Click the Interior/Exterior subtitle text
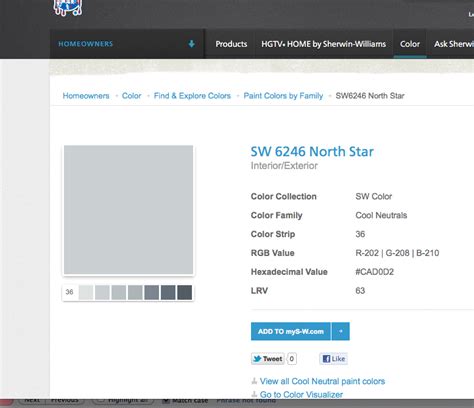This screenshot has width=474, height=408. pyautogui.click(x=284, y=166)
